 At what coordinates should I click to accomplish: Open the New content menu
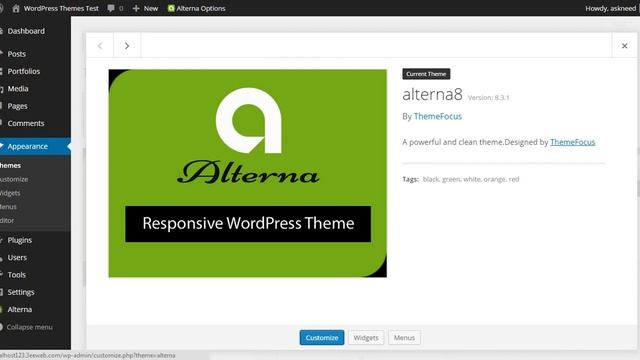click(151, 8)
